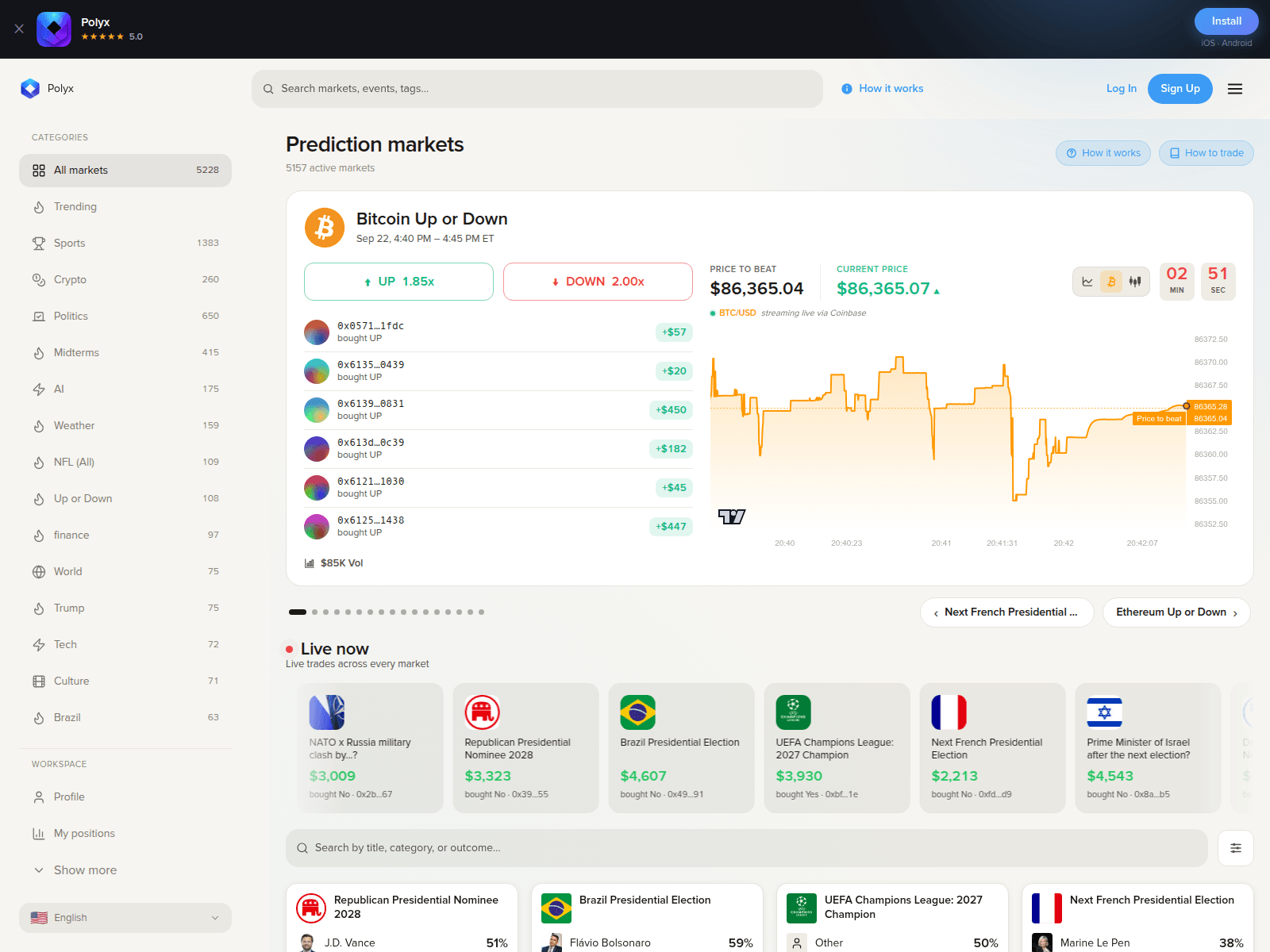This screenshot has width=1270, height=952.
Task: Select Flávio Bolsonaro outcome 59%
Action: (647, 943)
